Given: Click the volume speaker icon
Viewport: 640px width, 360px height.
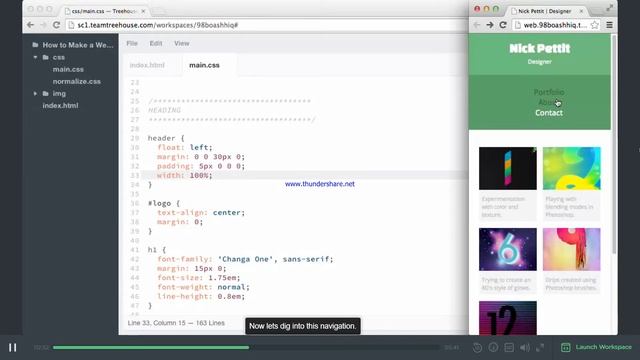Looking at the screenshot, I should [x=524, y=347].
